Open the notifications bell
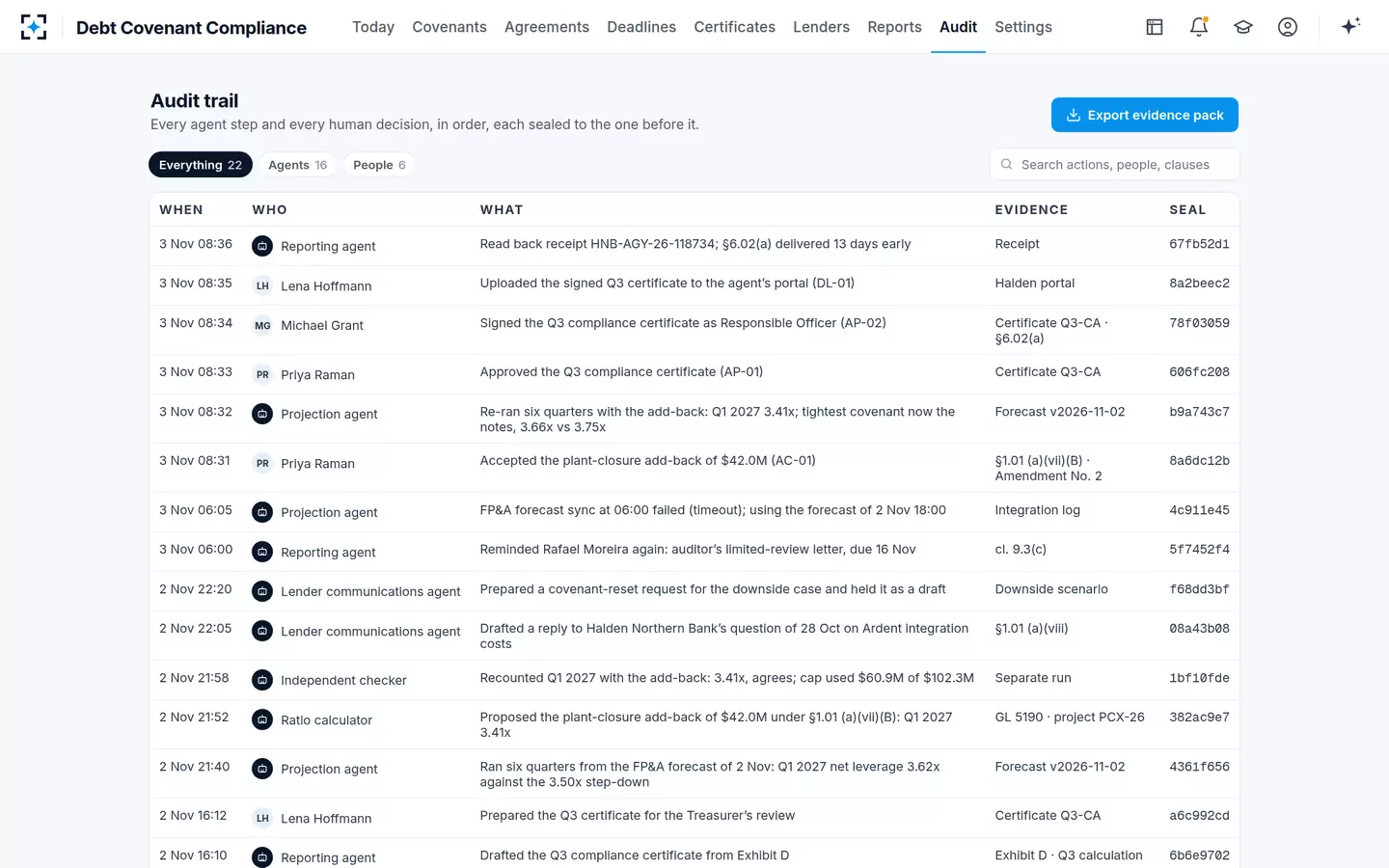Image resolution: width=1389 pixels, height=868 pixels. coord(1199,27)
